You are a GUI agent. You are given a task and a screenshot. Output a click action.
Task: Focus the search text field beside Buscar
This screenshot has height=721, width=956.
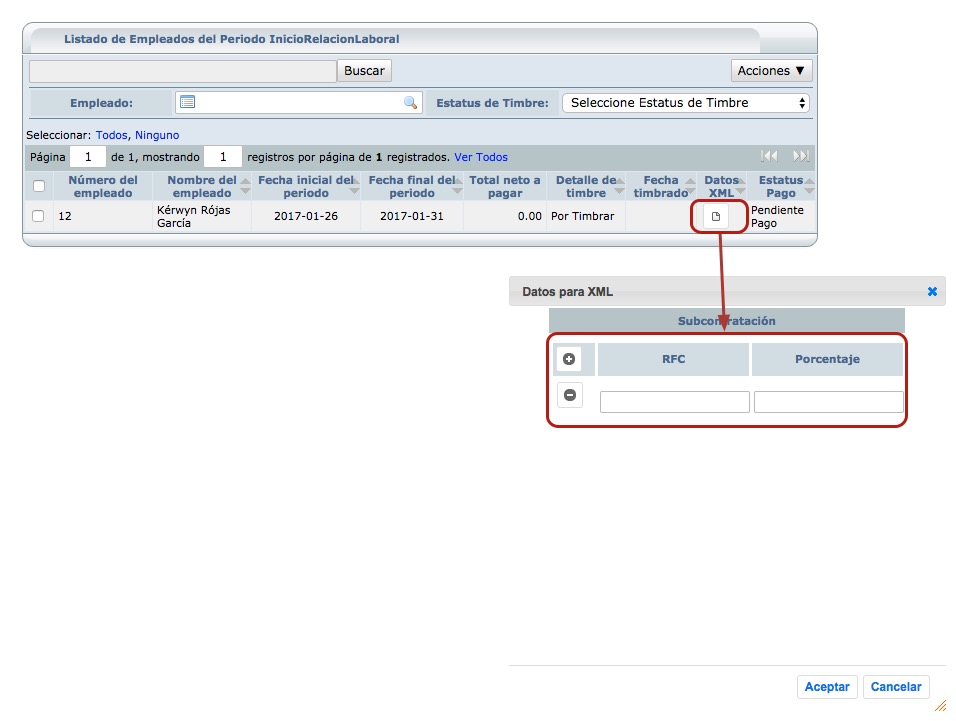pos(183,71)
